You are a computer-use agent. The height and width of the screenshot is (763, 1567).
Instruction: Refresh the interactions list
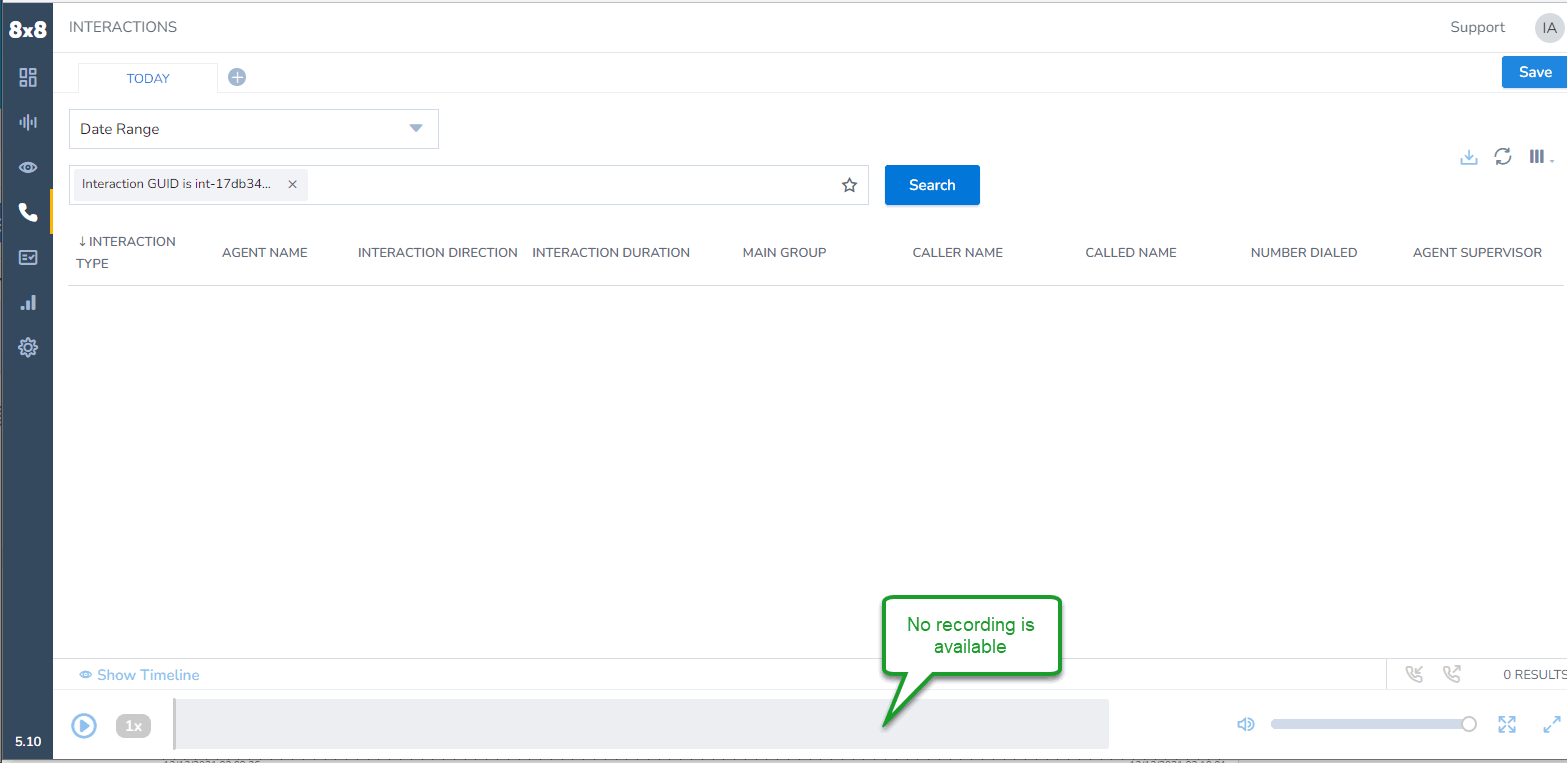(x=1503, y=156)
